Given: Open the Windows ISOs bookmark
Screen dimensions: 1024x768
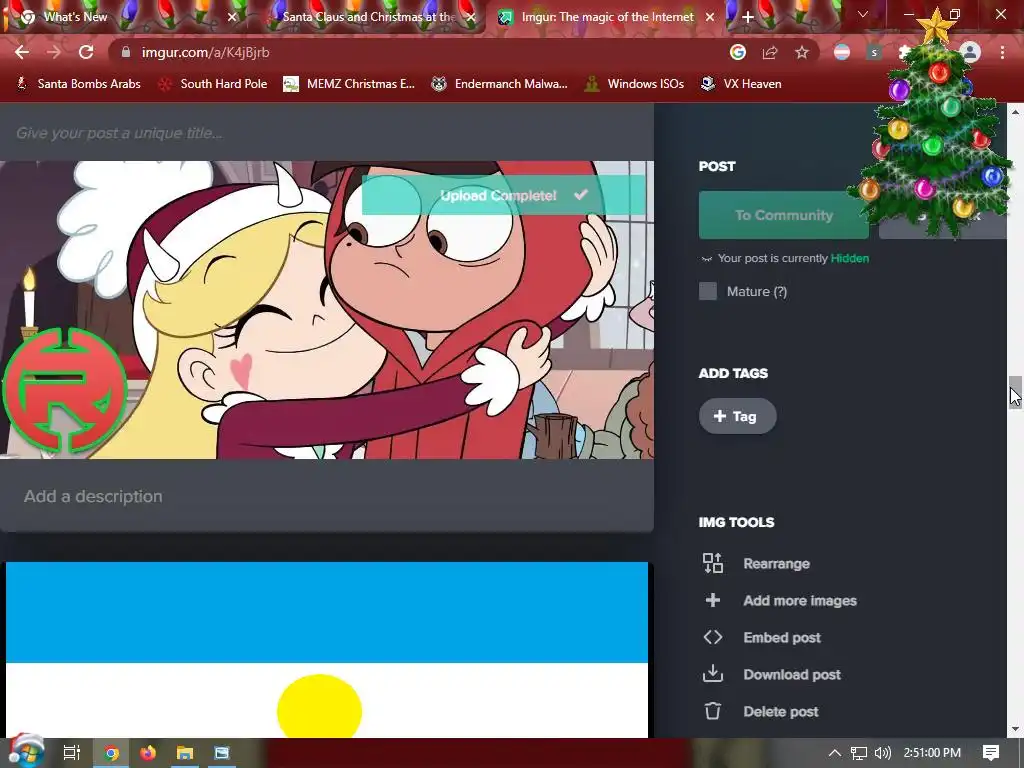Looking at the screenshot, I should point(634,84).
